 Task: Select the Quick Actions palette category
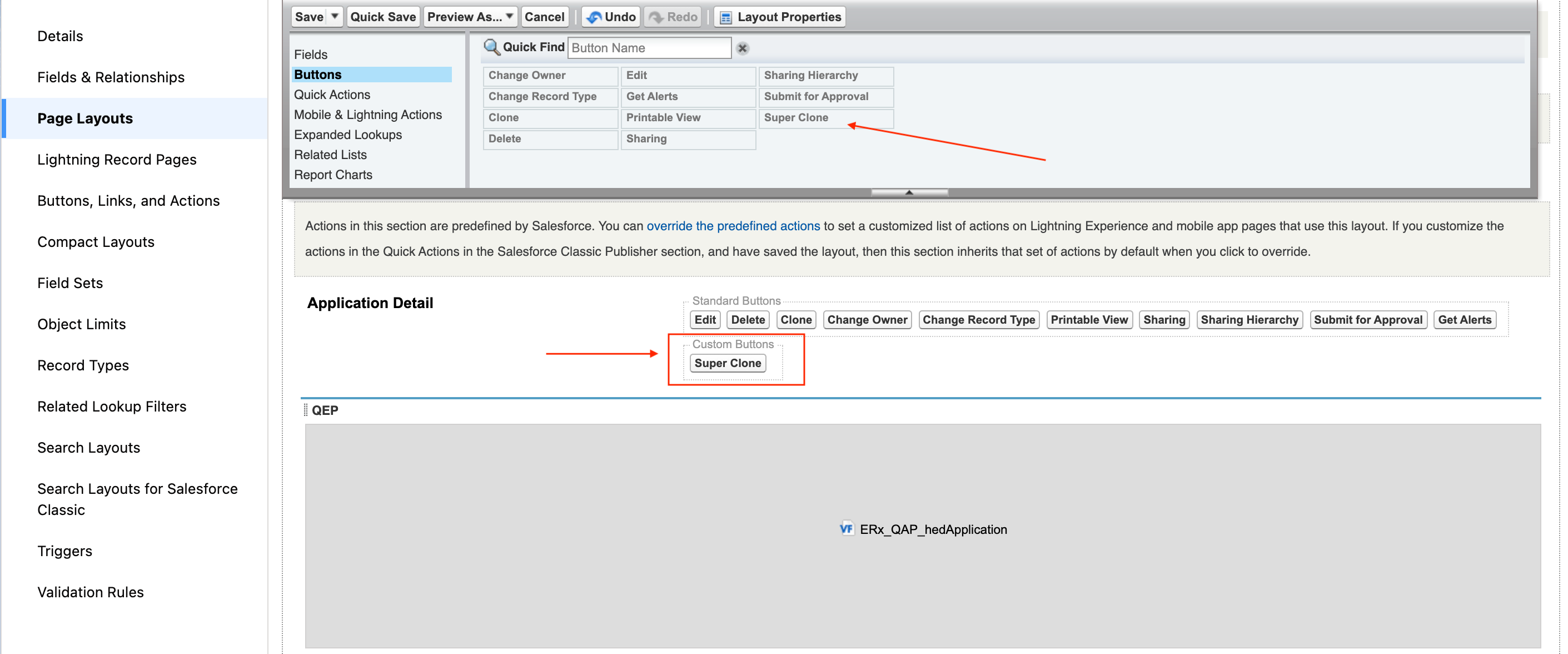click(x=332, y=95)
